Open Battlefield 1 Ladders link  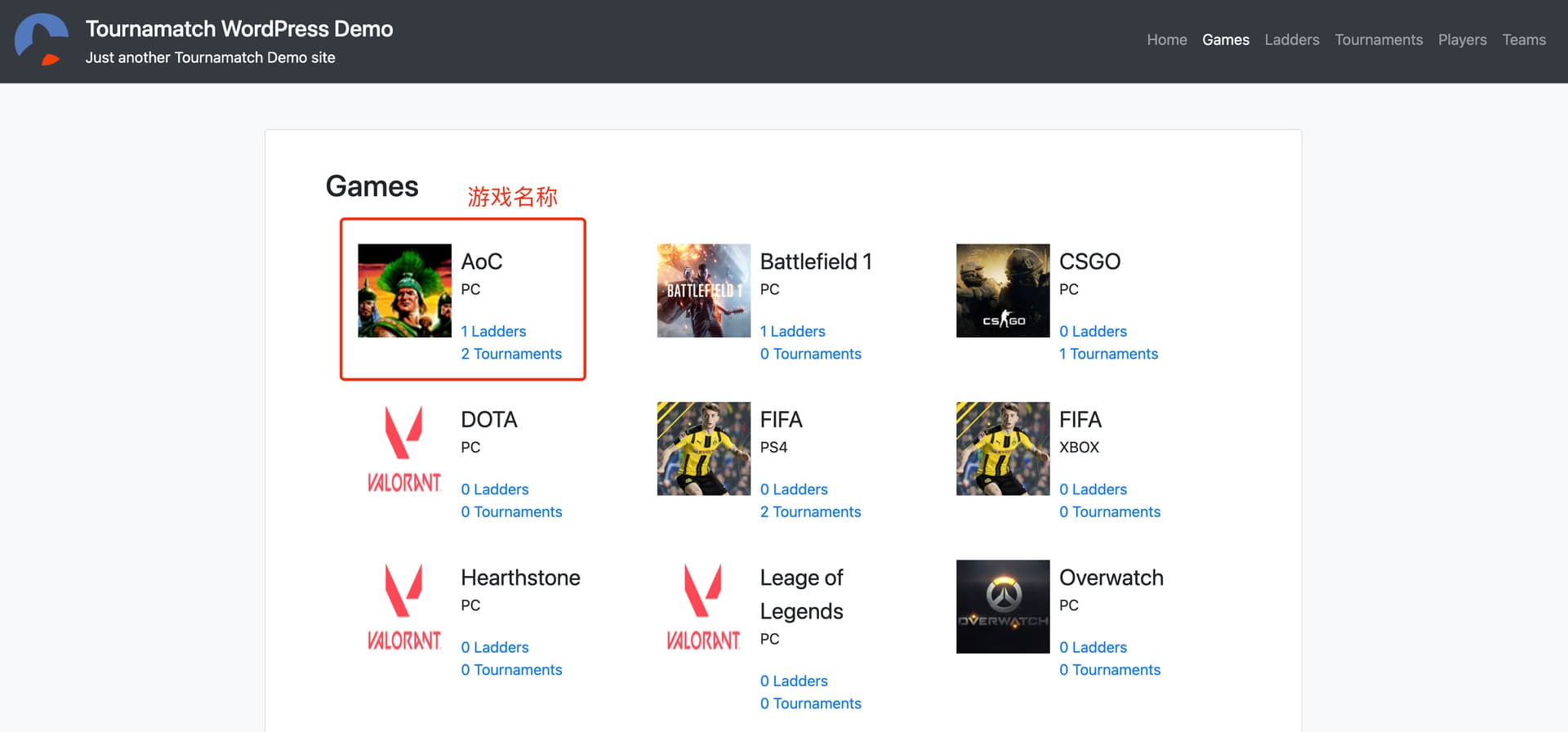point(792,332)
